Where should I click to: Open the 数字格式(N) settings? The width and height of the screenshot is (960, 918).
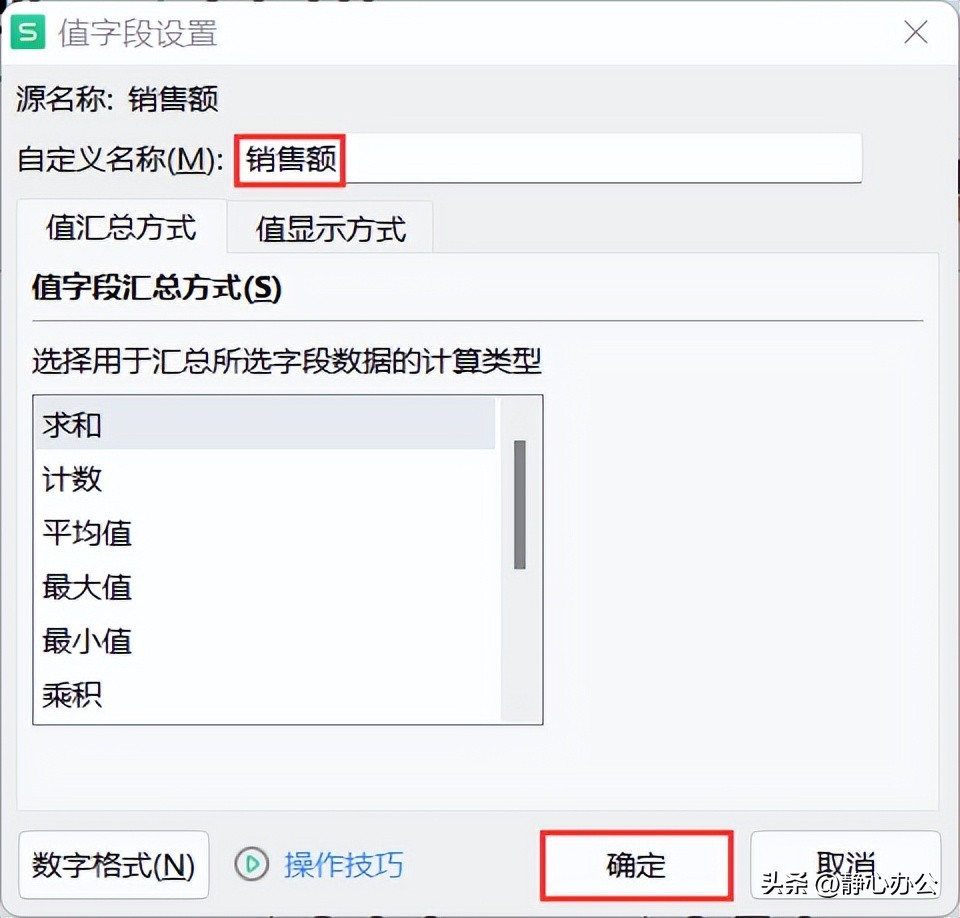[x=113, y=865]
